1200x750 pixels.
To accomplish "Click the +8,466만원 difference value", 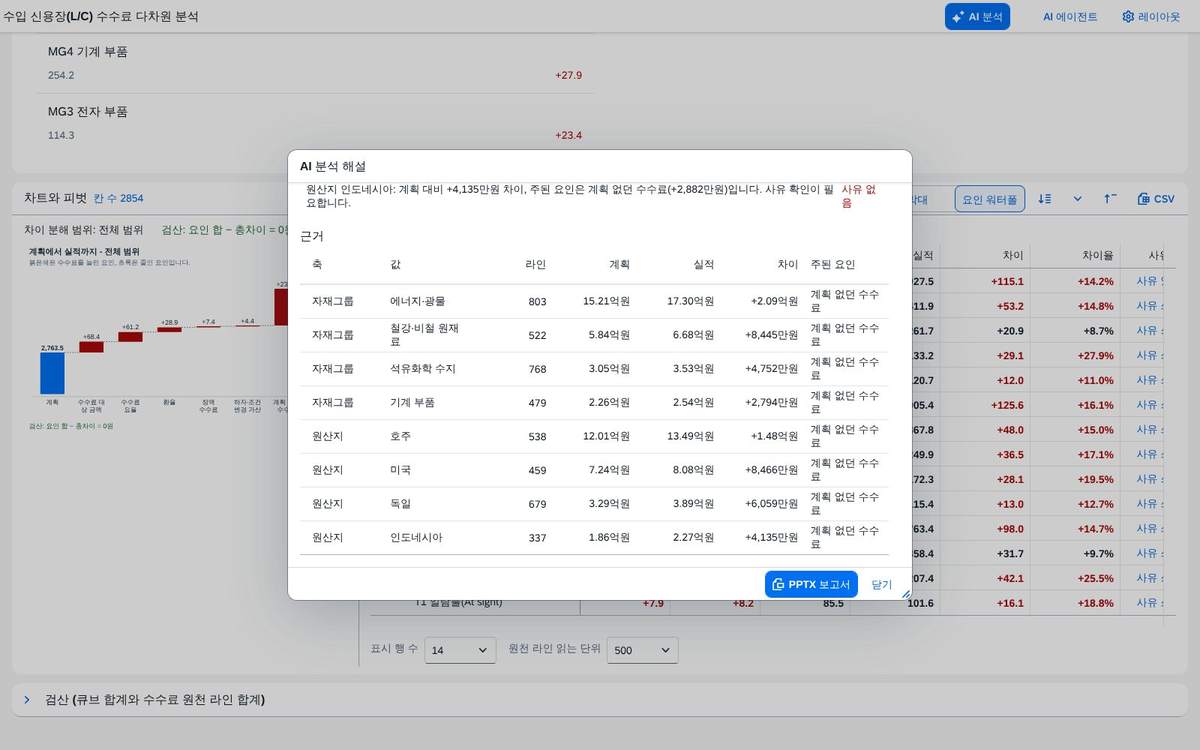I will pos(771,470).
